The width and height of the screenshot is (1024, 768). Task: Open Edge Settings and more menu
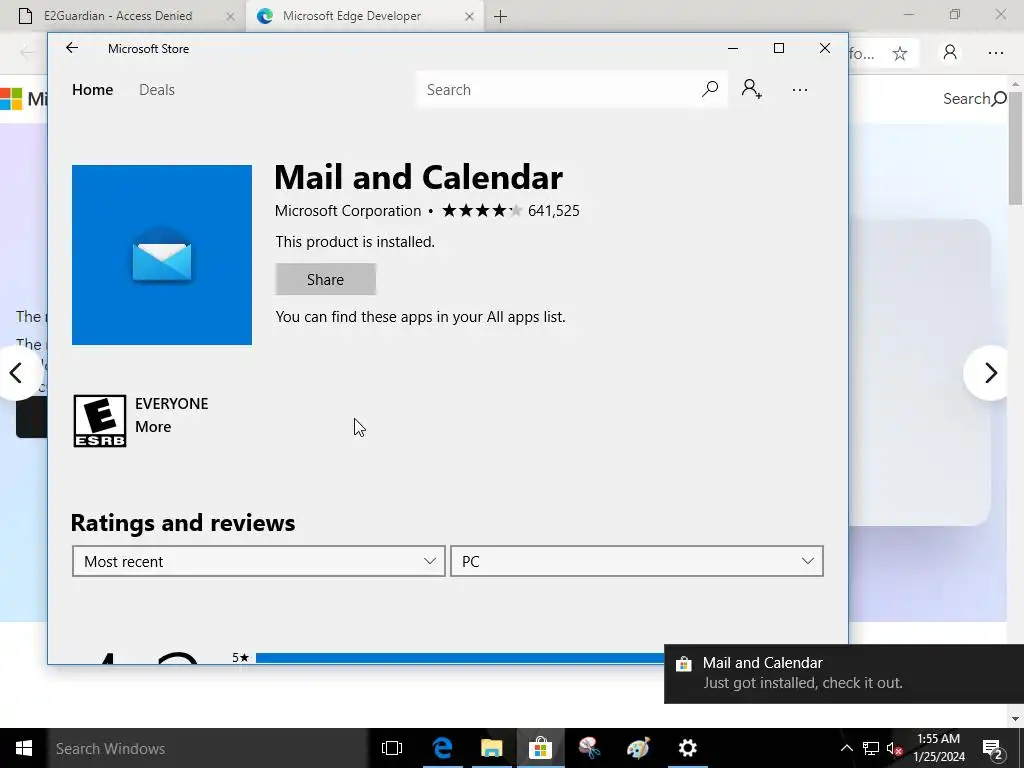click(x=995, y=53)
